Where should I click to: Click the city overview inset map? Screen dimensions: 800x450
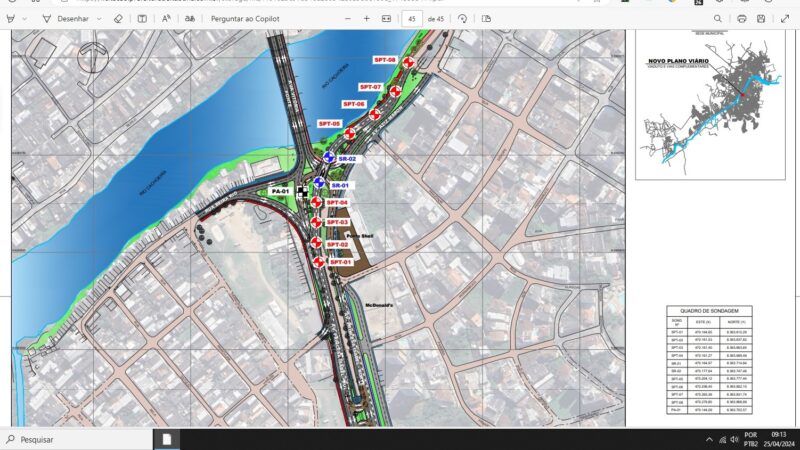[x=710, y=105]
